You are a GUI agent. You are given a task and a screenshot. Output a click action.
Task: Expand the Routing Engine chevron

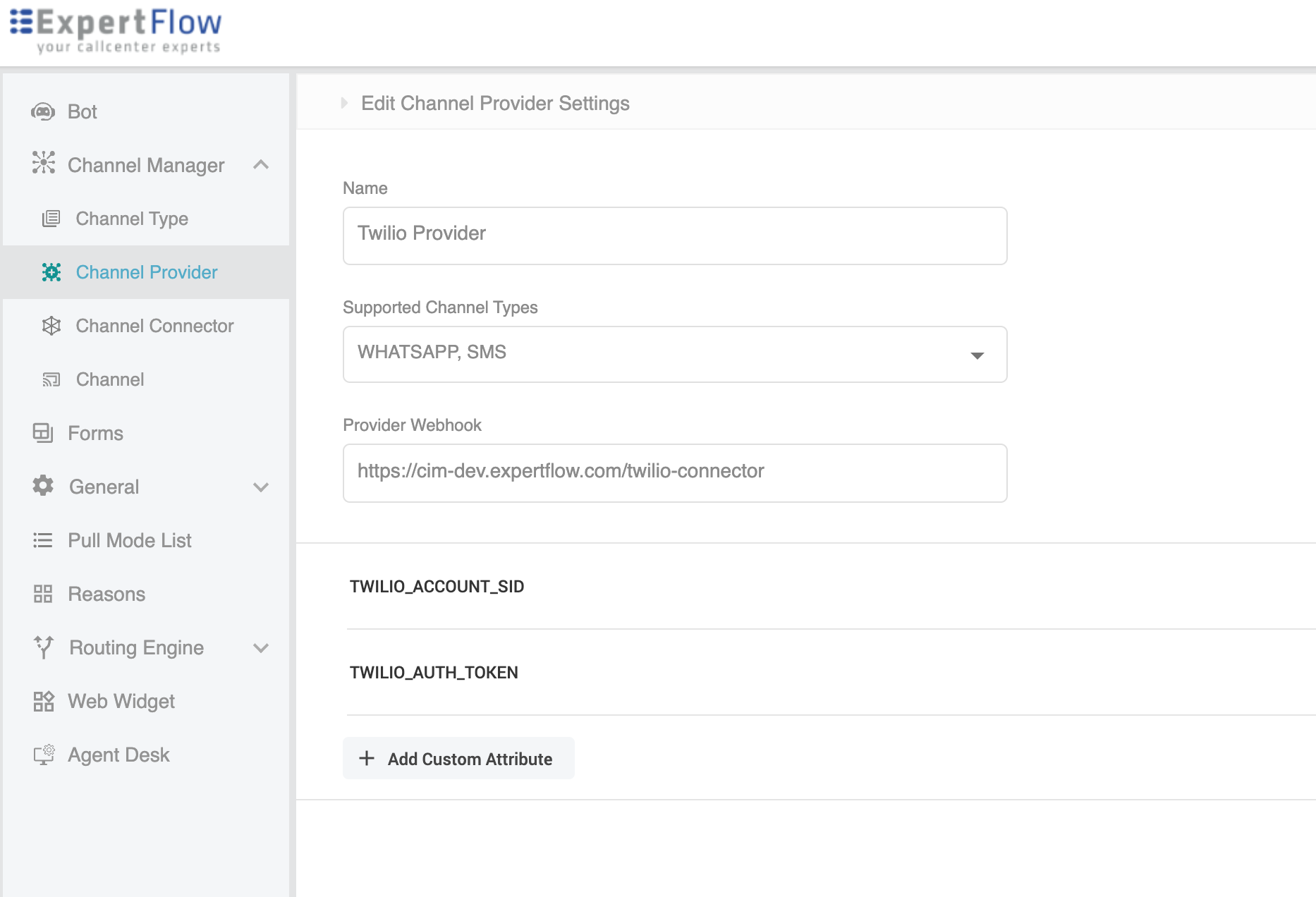[x=261, y=648]
